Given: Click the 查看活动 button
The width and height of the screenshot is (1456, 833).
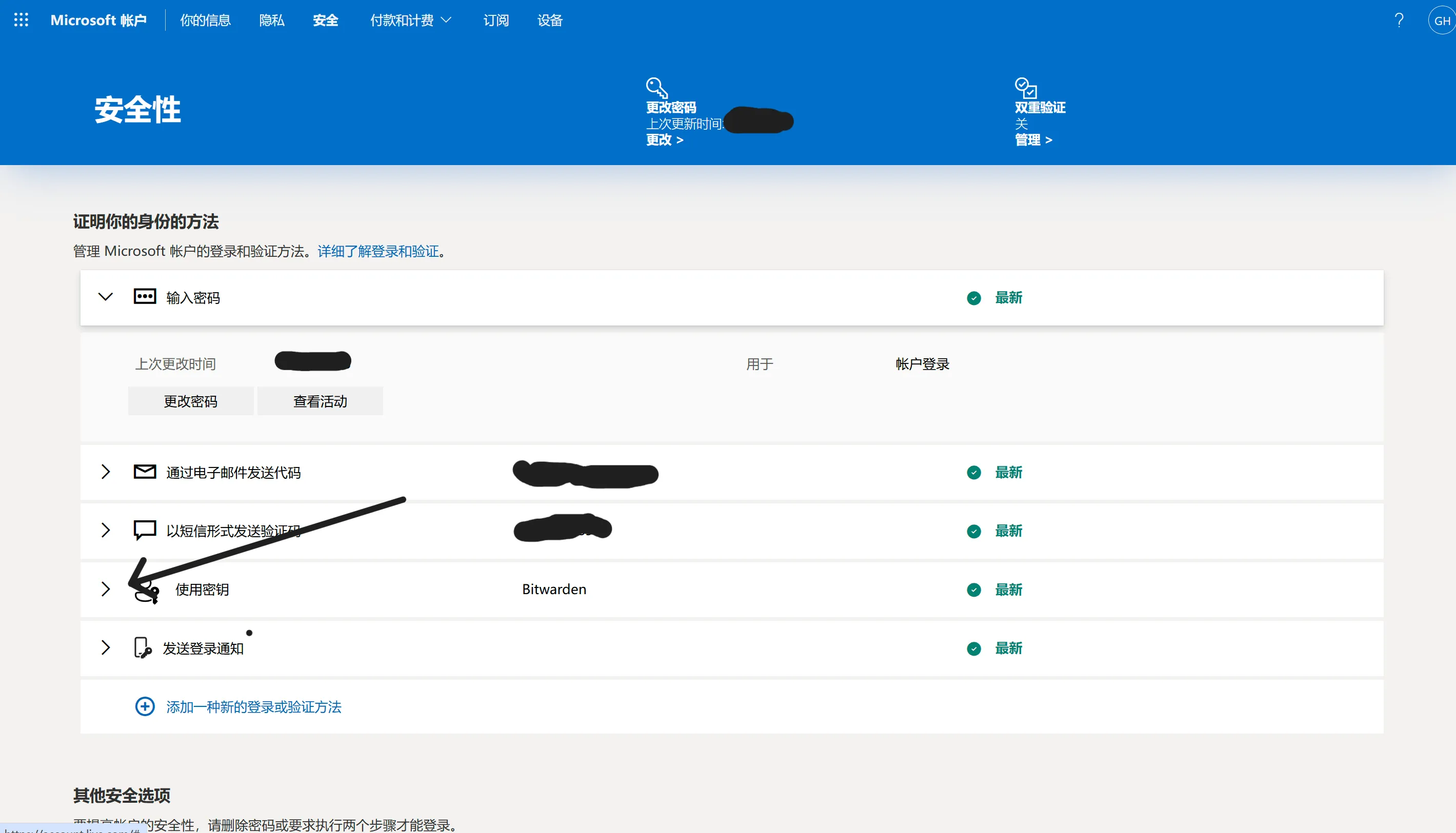Looking at the screenshot, I should pos(320,401).
